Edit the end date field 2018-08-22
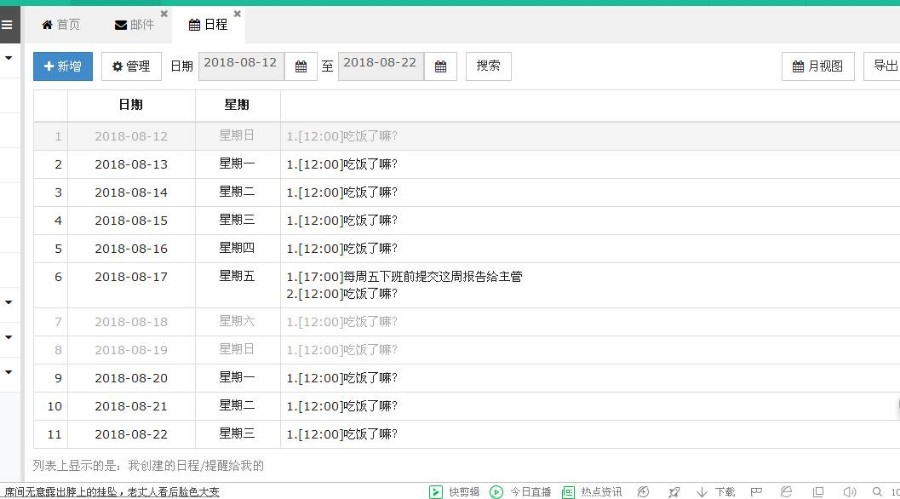Viewport: 900px width, 499px height. [381, 66]
